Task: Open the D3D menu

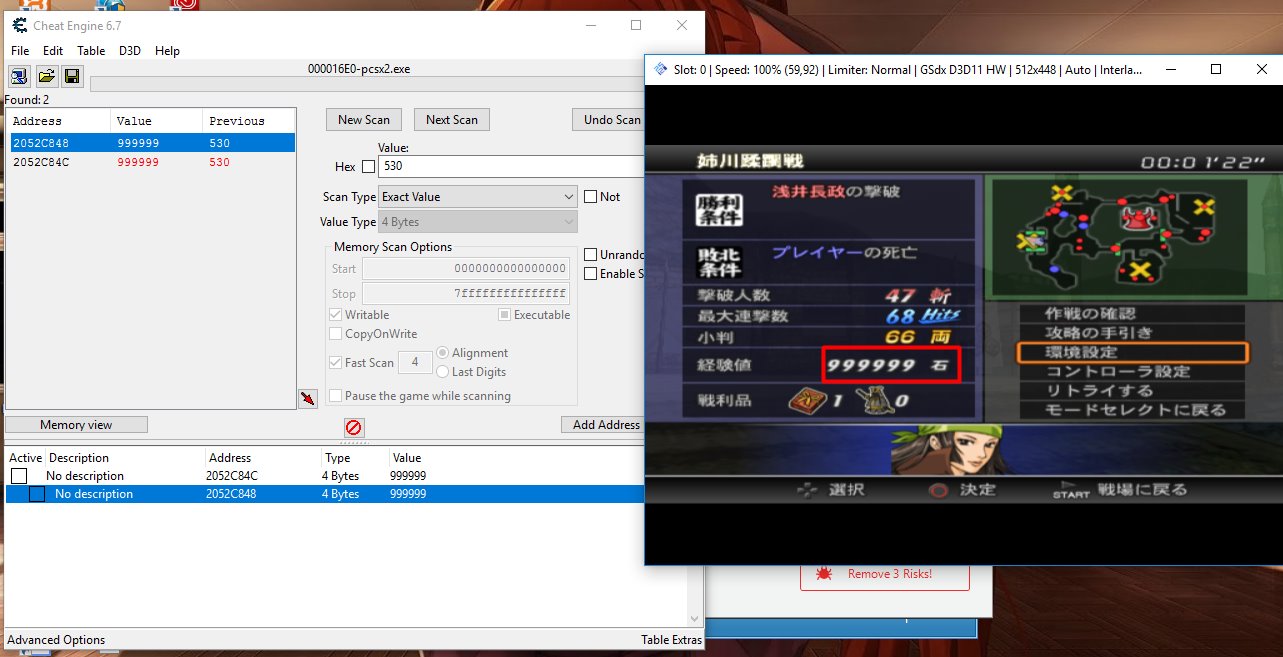Action: click(x=130, y=51)
